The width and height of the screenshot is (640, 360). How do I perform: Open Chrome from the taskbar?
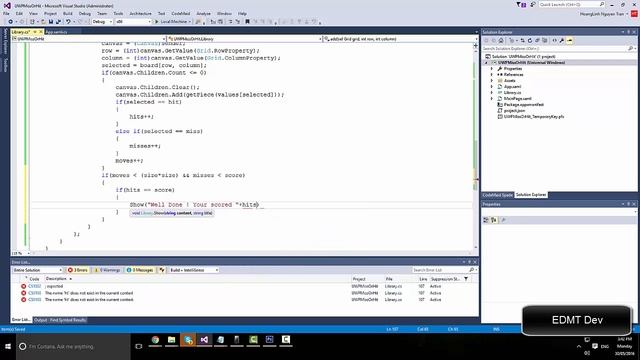coord(155,340)
